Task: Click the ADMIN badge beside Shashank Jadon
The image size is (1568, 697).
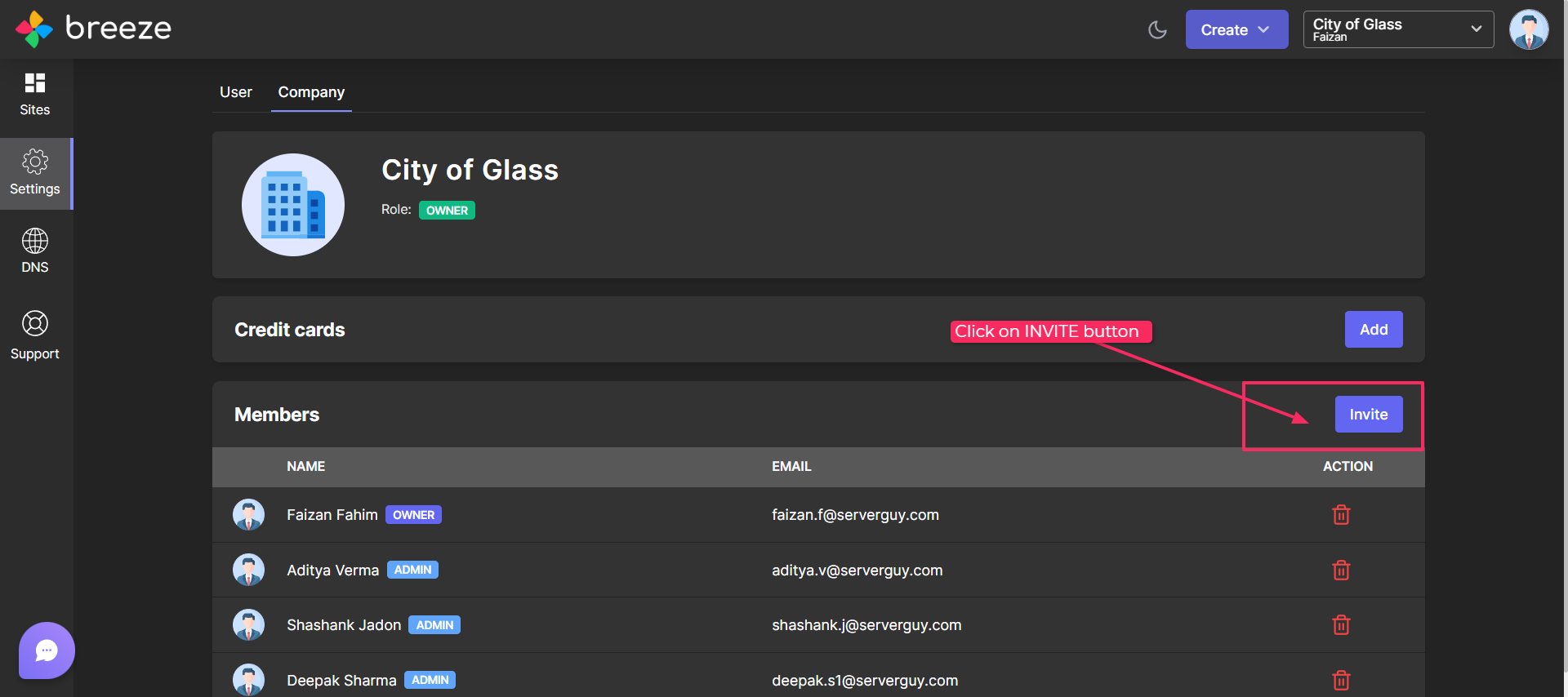Action: point(434,625)
